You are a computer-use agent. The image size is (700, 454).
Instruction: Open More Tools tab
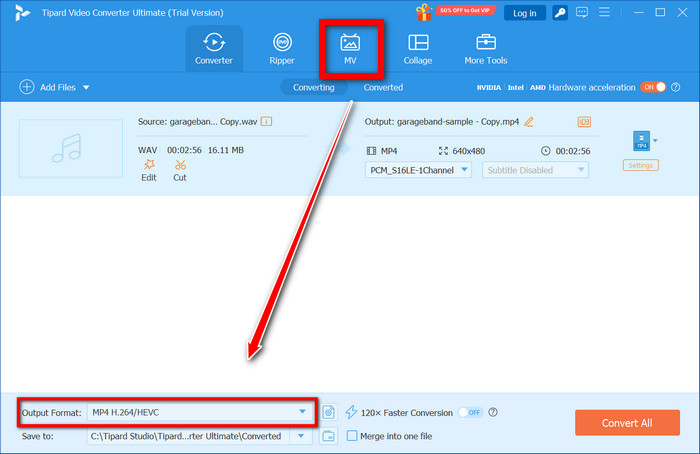[x=486, y=49]
